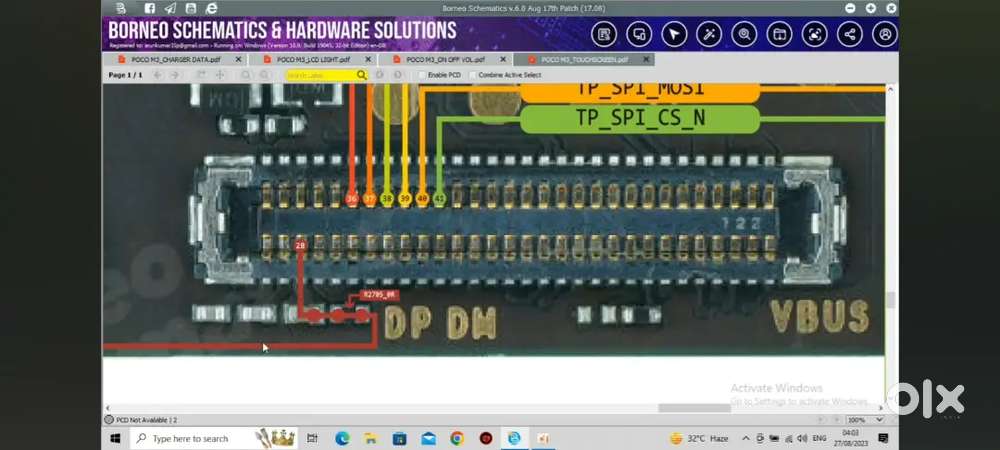Click the face scan icon in header
Screen dimensions: 1000x450
tap(814, 34)
